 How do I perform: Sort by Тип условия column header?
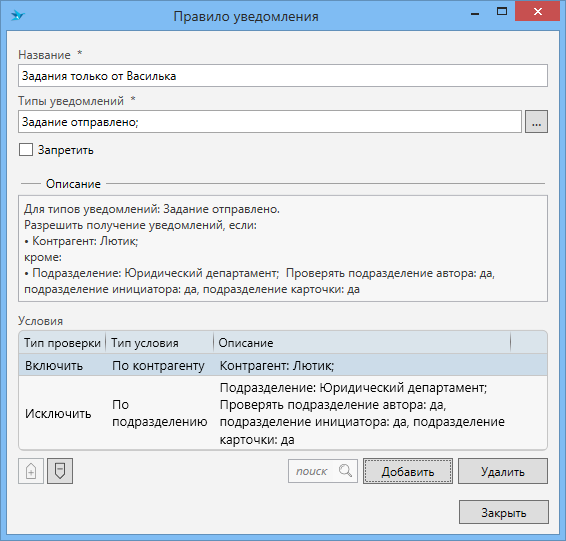[160, 343]
